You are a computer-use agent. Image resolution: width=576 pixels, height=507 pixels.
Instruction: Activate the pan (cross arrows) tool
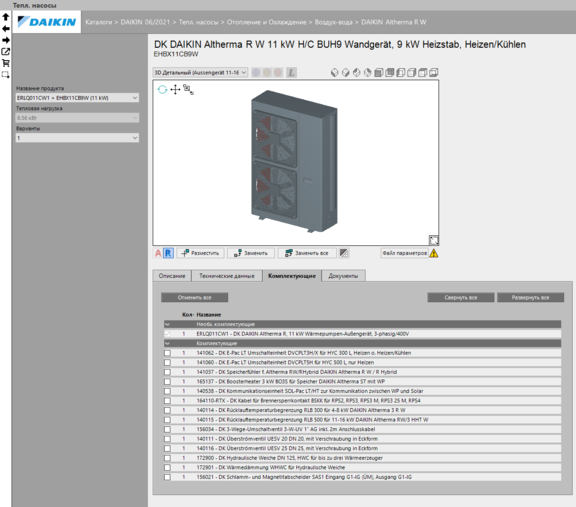[x=175, y=89]
